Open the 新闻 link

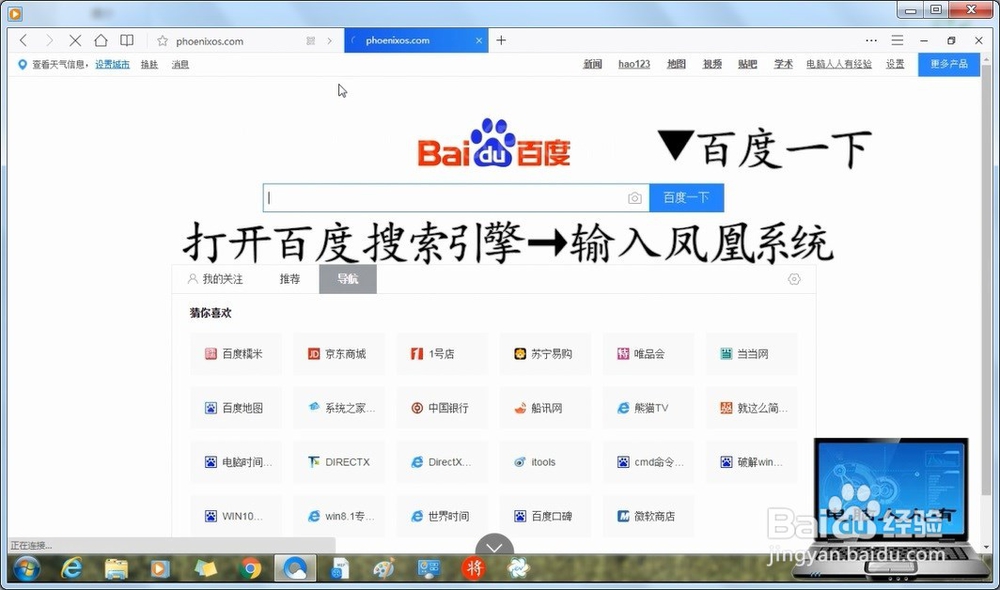(x=592, y=64)
